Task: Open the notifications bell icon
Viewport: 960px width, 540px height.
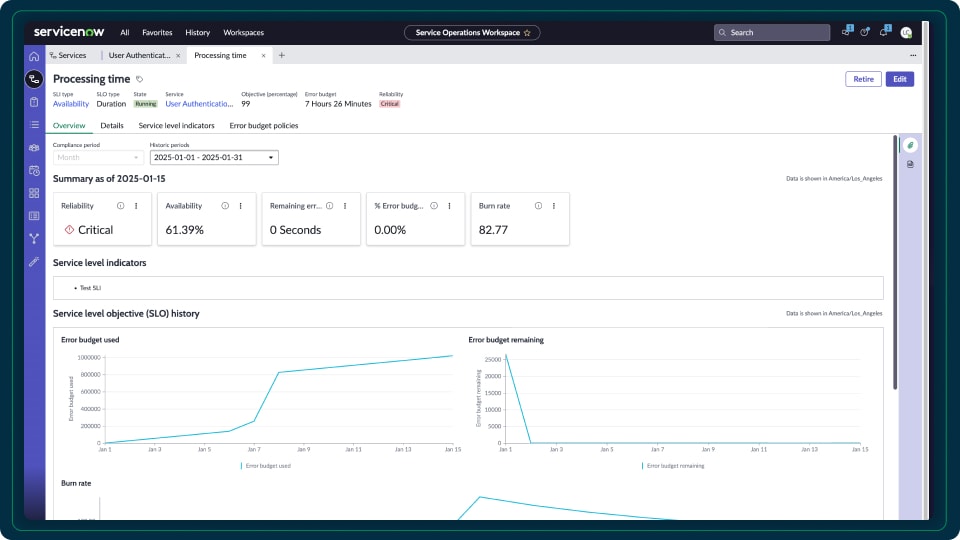Action: tap(884, 32)
